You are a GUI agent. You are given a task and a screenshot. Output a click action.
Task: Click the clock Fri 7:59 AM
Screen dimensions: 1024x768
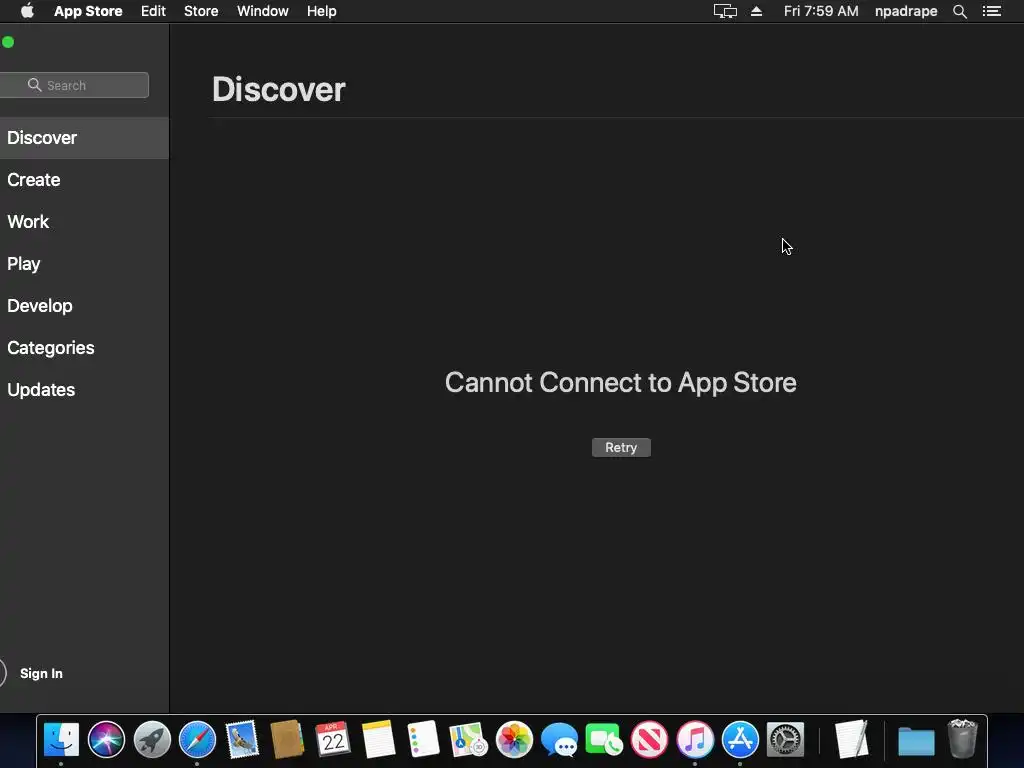point(821,11)
